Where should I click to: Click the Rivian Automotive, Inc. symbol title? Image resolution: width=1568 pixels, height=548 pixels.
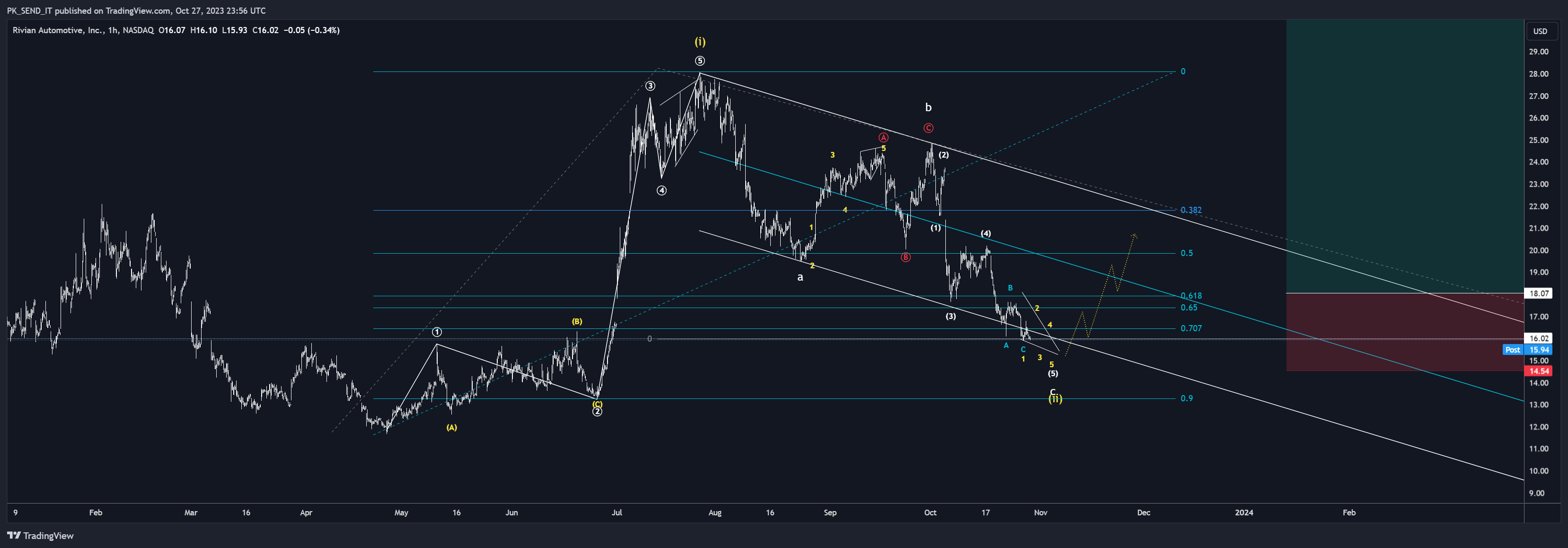point(58,30)
